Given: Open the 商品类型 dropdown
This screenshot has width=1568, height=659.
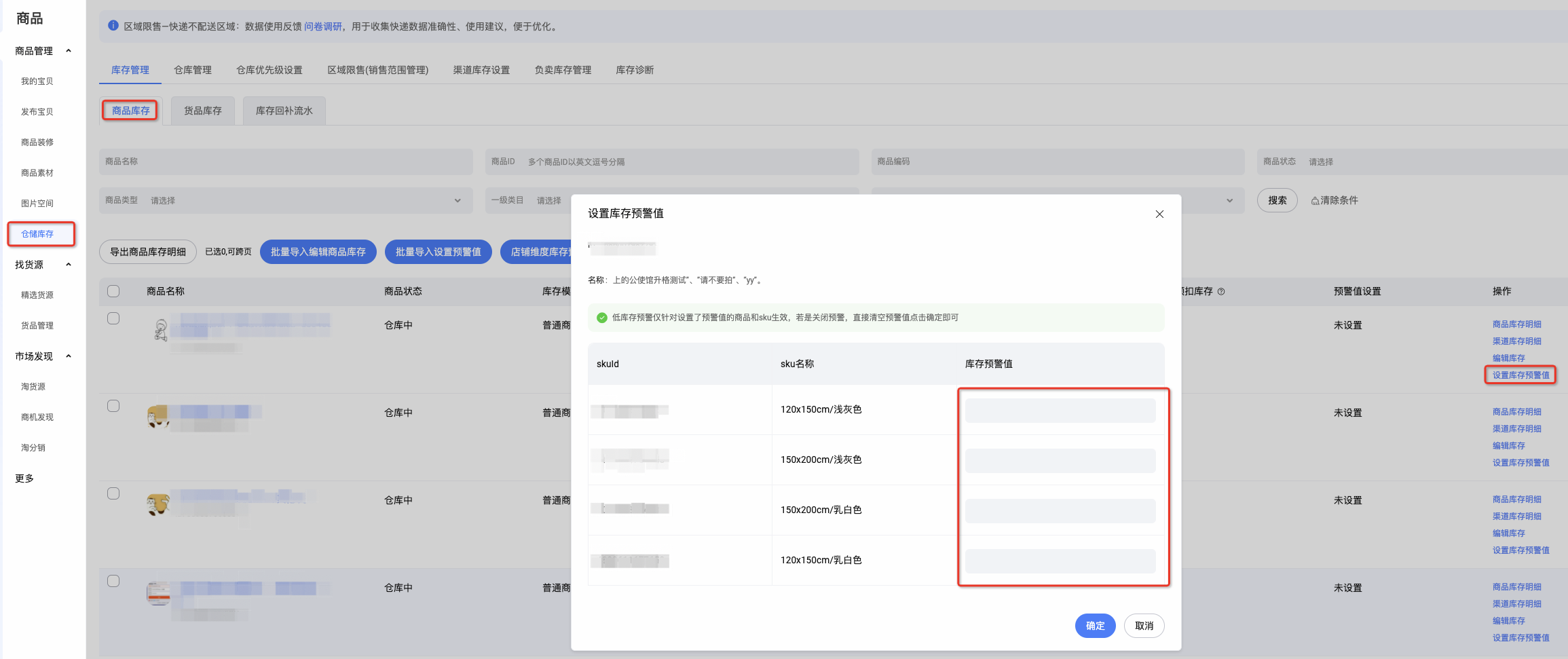Looking at the screenshot, I should (x=286, y=200).
